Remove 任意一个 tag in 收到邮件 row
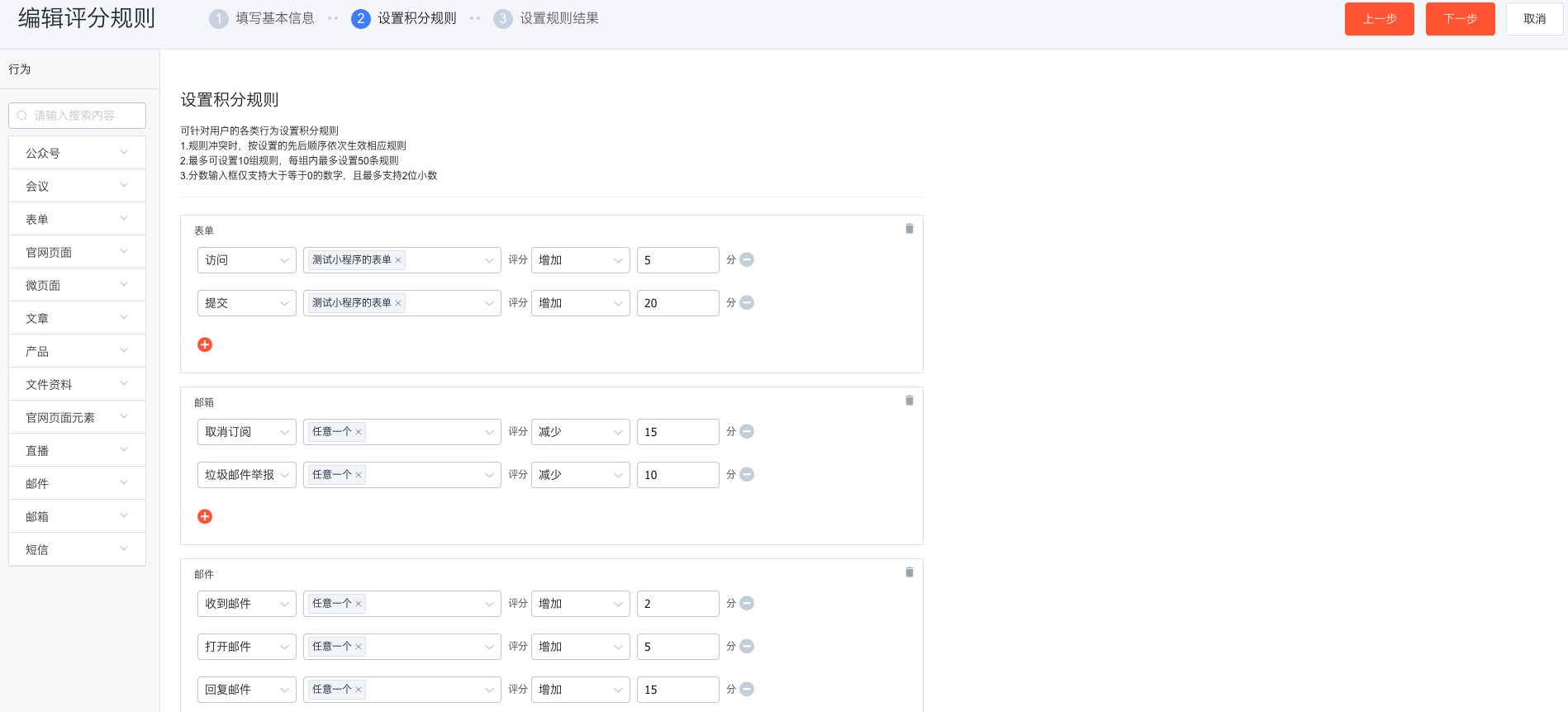The width and height of the screenshot is (1568, 712). tap(359, 604)
